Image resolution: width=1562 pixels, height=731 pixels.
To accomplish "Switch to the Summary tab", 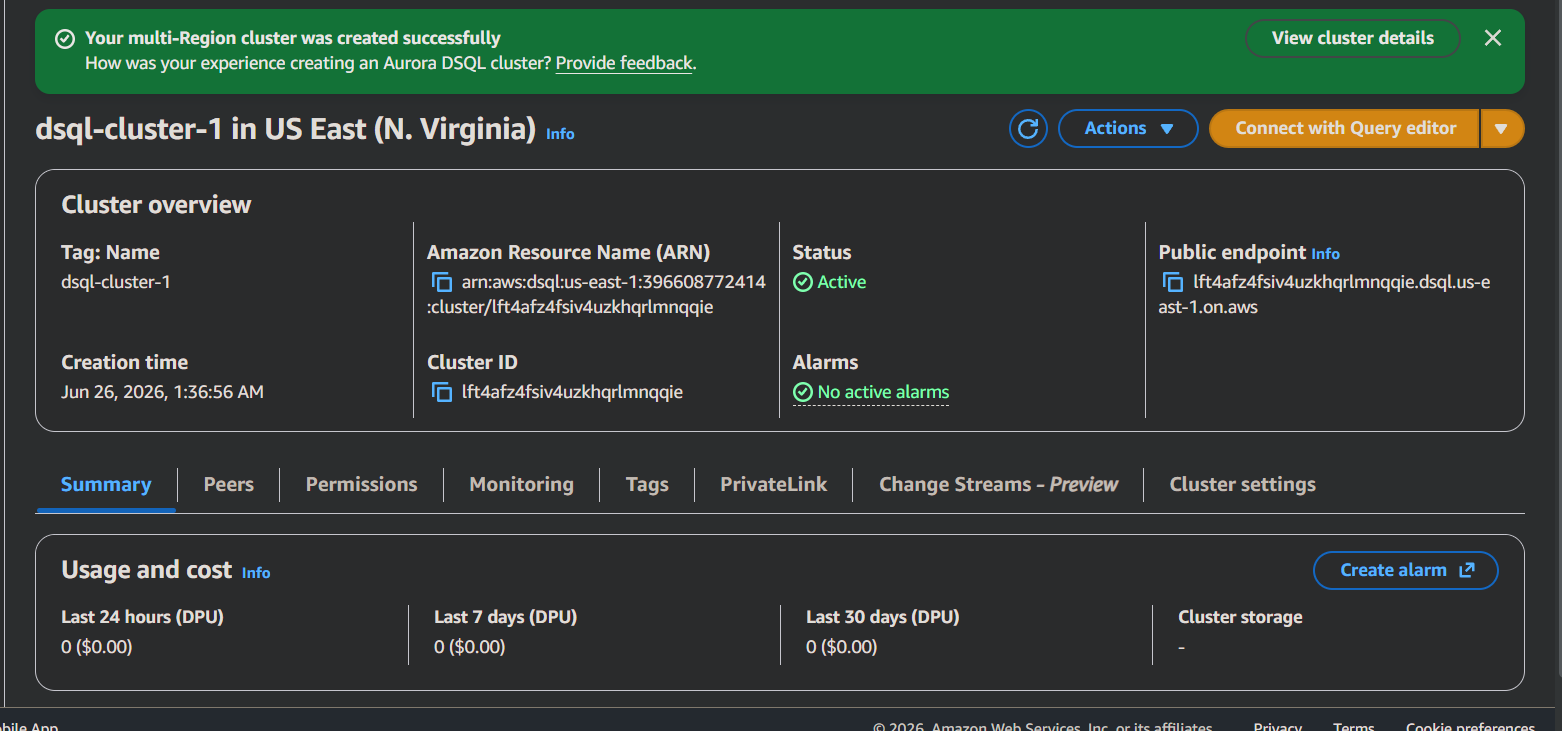I will tap(106, 485).
